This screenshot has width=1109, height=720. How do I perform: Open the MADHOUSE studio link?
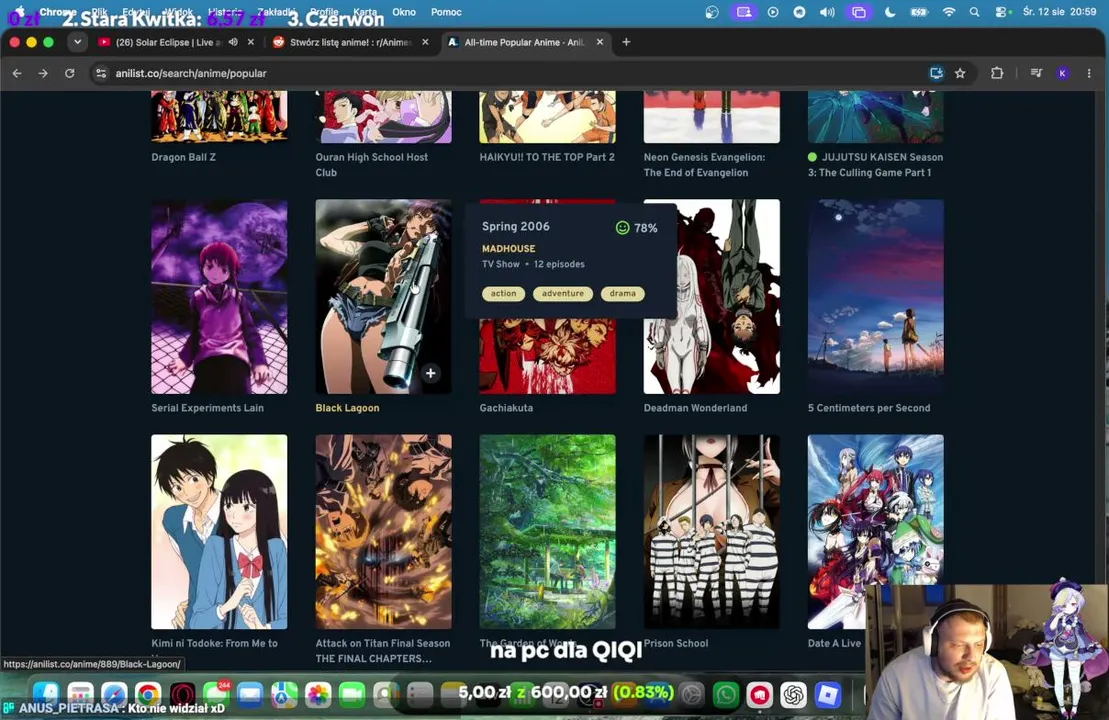pos(509,248)
